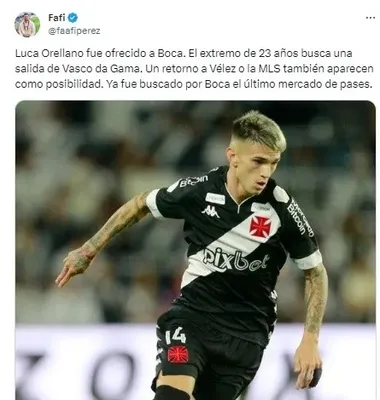Click the blue verified badge next to Fafi

pos(73,17)
